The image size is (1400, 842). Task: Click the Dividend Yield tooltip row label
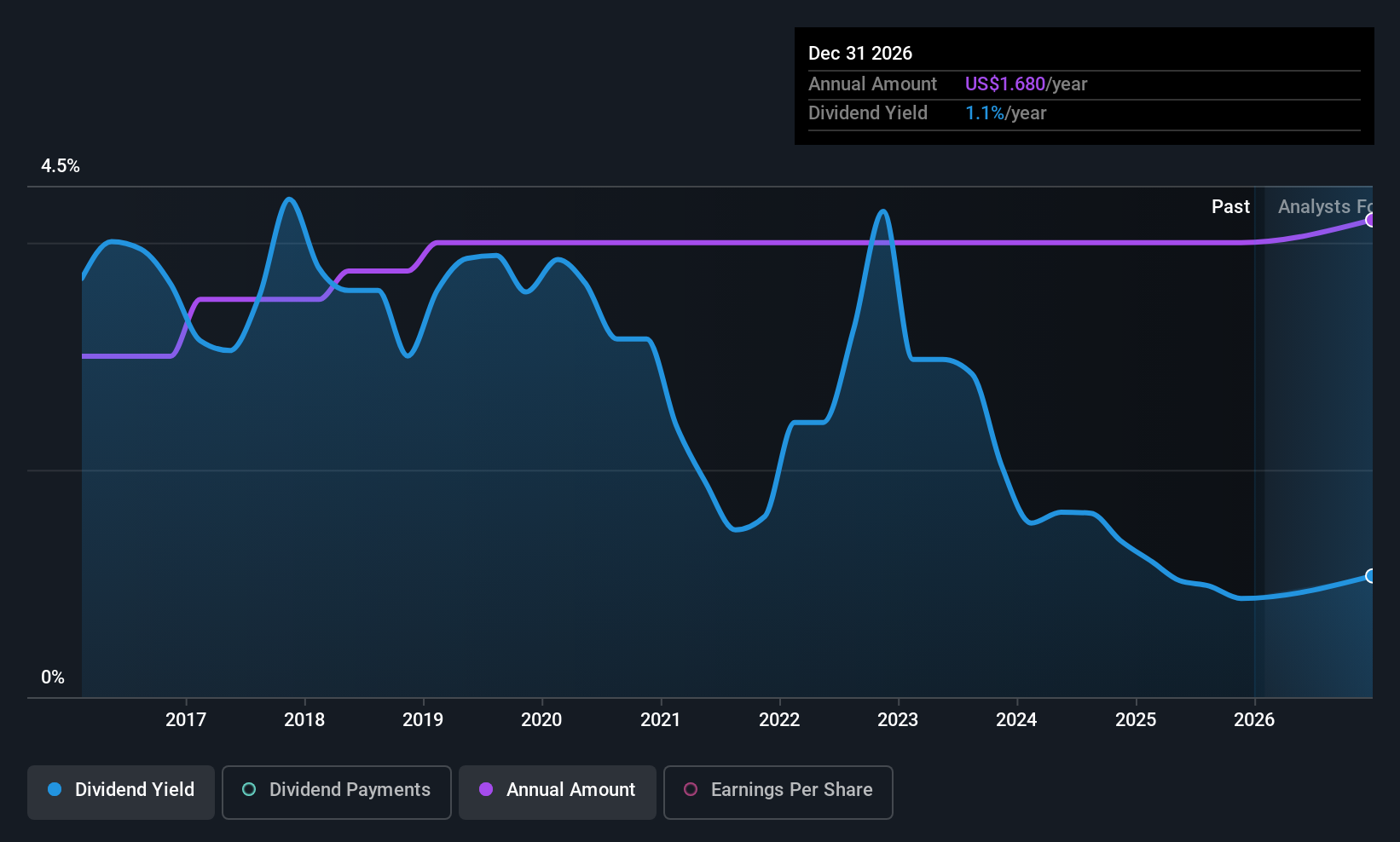tap(868, 112)
